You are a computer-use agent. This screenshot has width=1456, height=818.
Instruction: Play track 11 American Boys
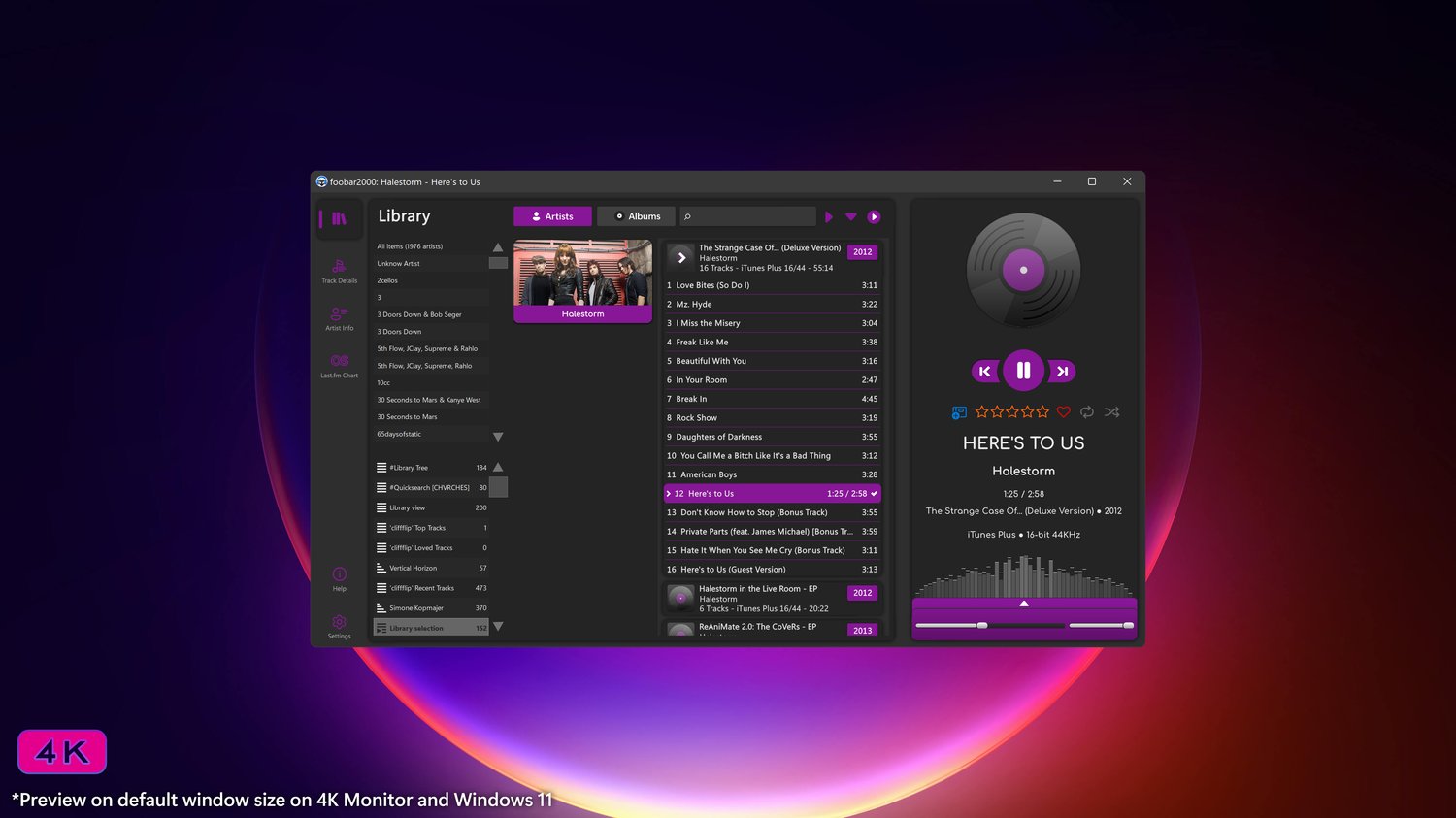772,474
